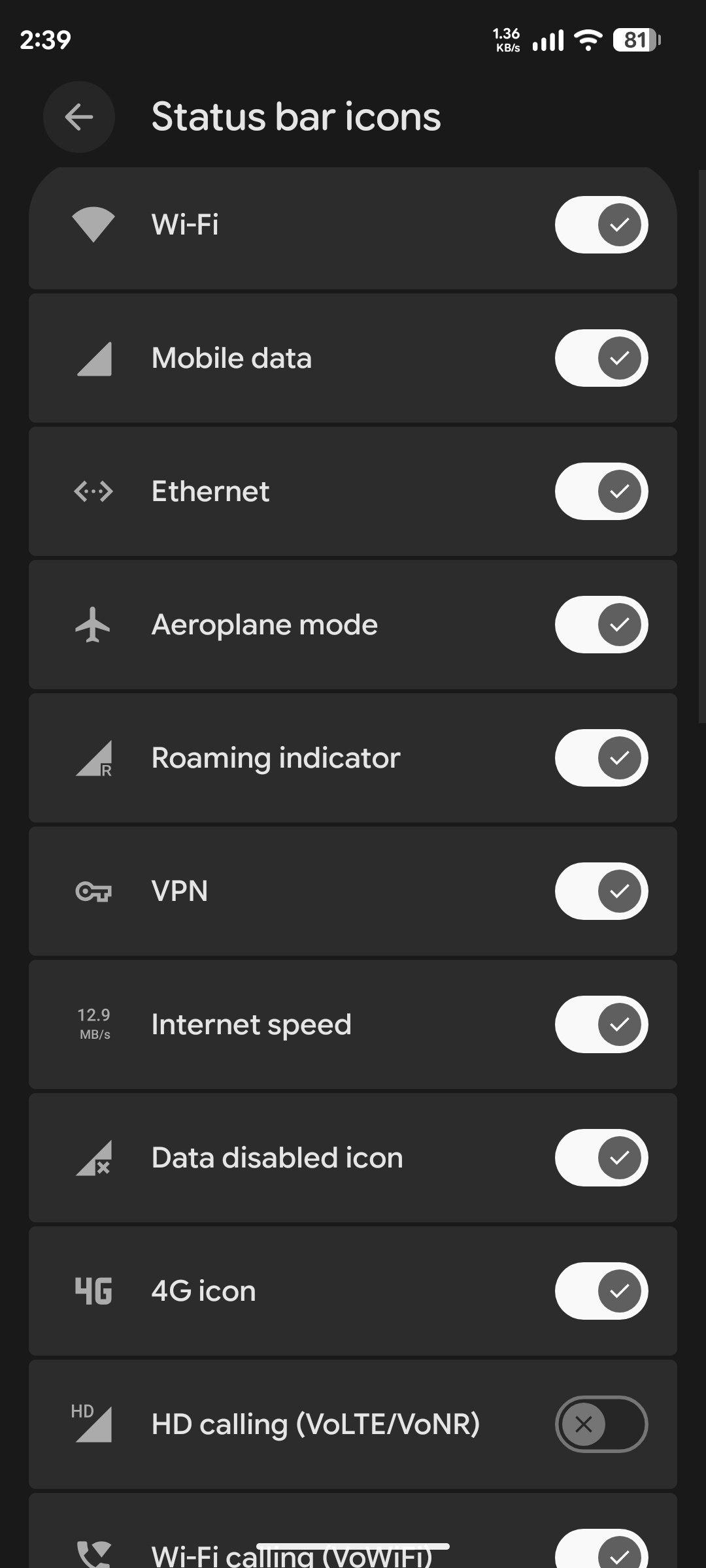Tap the Data disabled signal icon

pos(93,1158)
